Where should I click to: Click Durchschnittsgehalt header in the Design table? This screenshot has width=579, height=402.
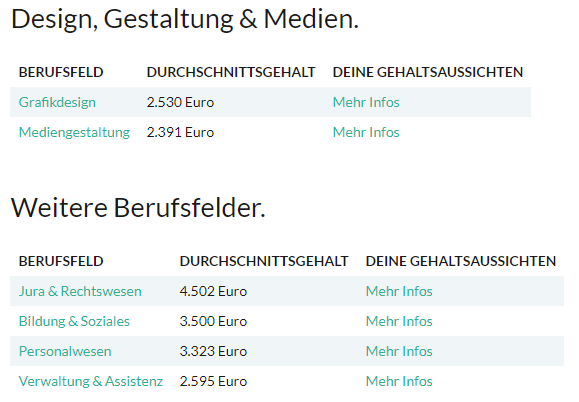point(231,72)
